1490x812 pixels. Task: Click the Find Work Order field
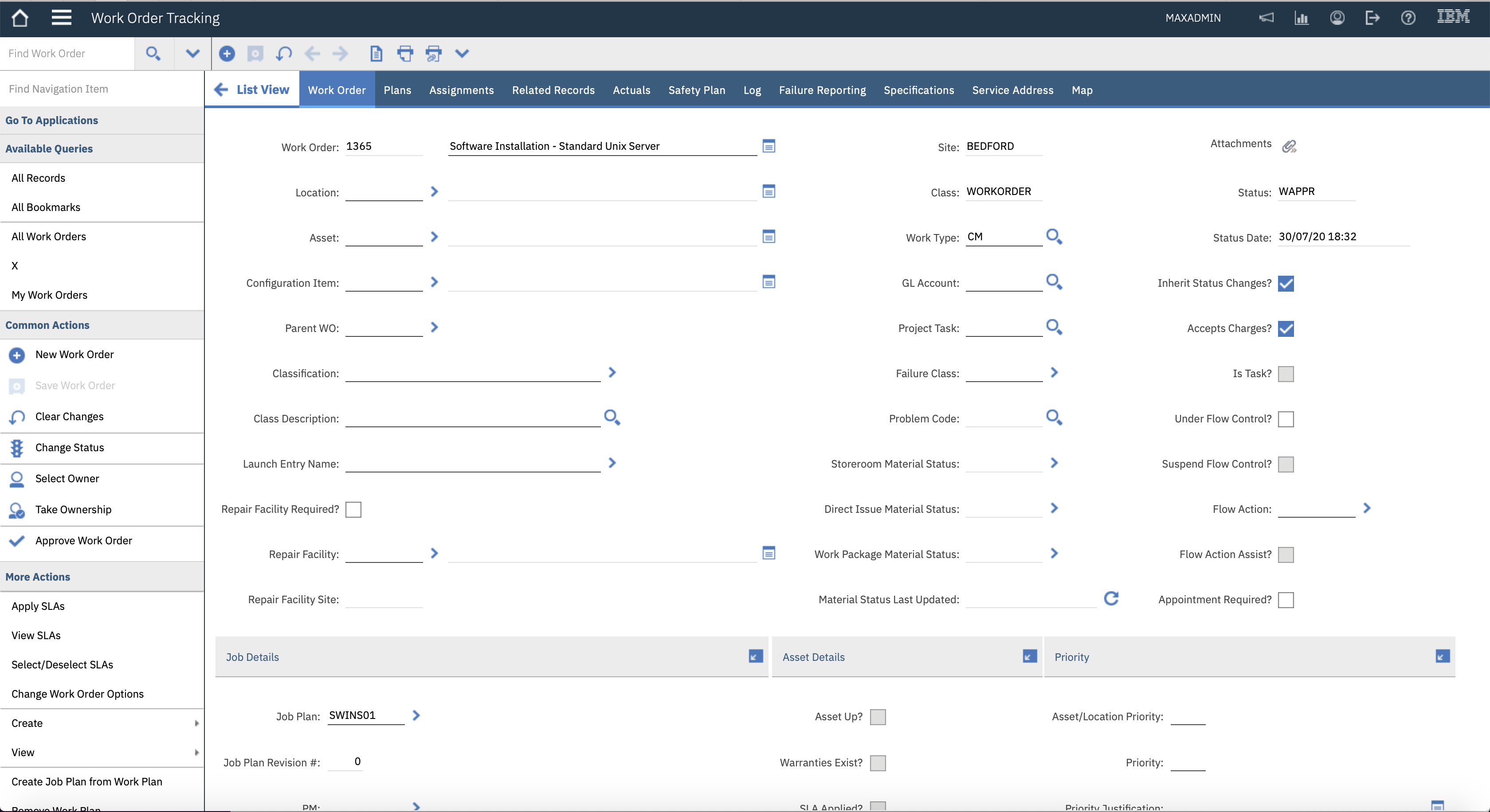[x=67, y=54]
